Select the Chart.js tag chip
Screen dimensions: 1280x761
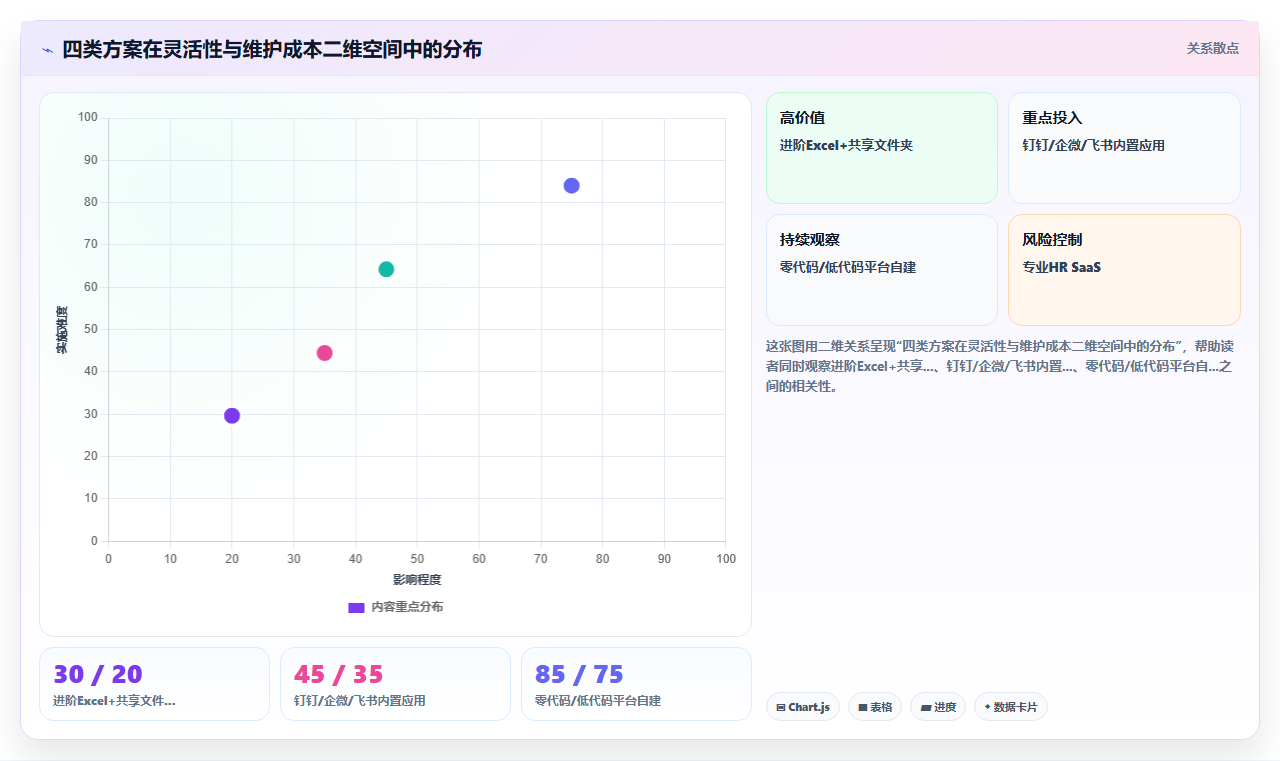[x=803, y=707]
